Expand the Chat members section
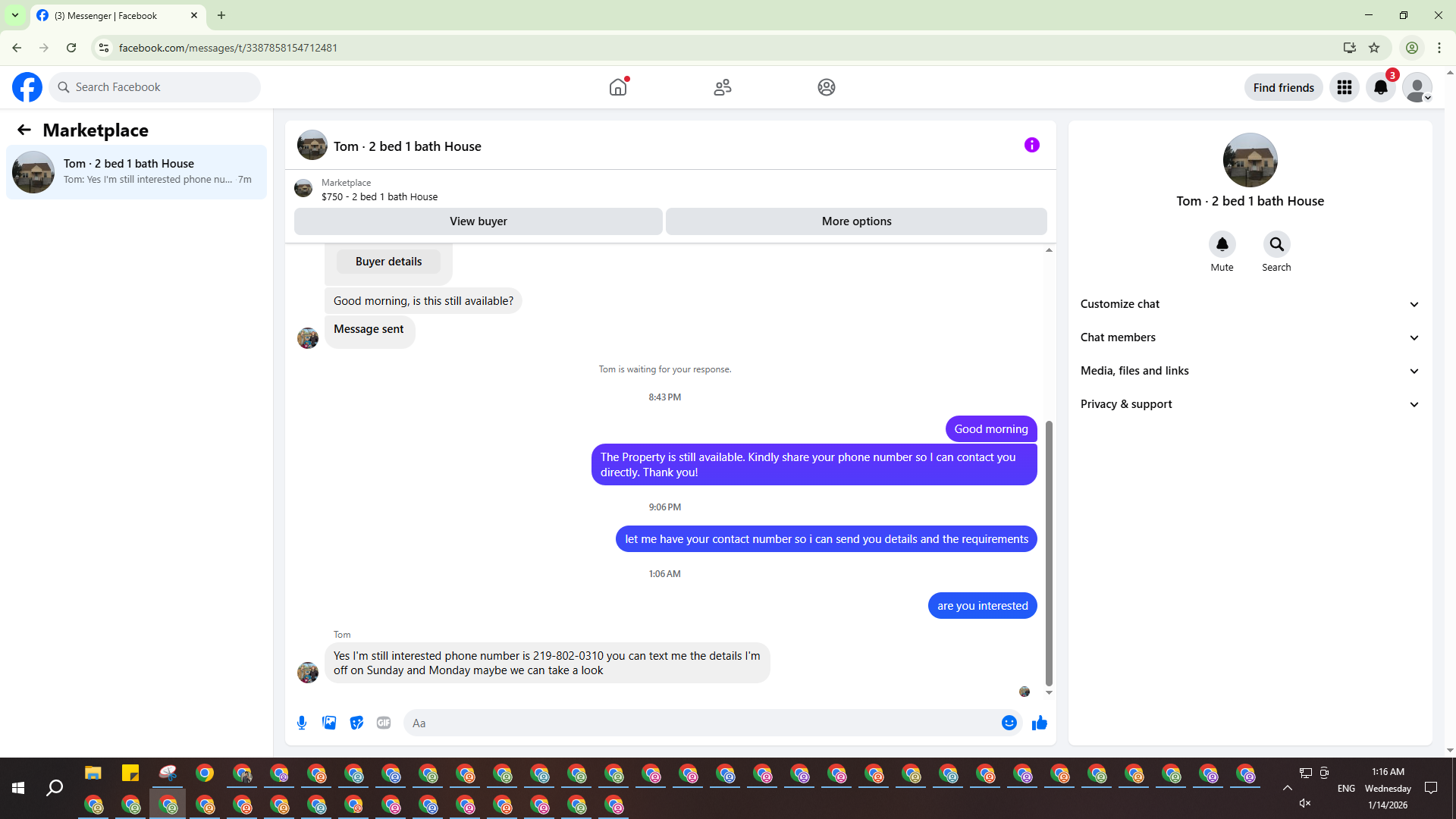The image size is (1456, 819). 1249,337
